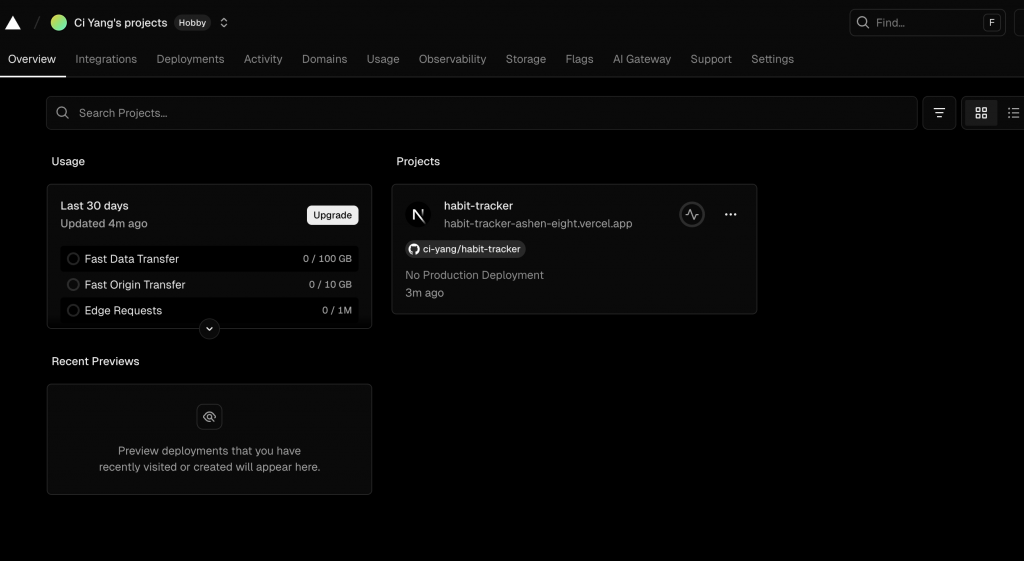1024x561 pixels.
Task: Click the Projects section heading
Action: pyautogui.click(x=418, y=161)
